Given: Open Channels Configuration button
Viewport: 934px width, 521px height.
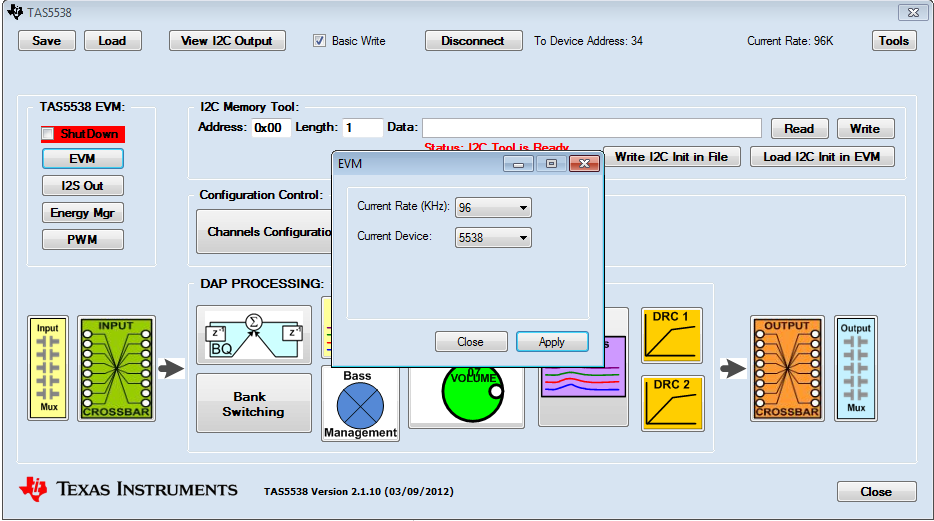Looking at the screenshot, I should 264,232.
